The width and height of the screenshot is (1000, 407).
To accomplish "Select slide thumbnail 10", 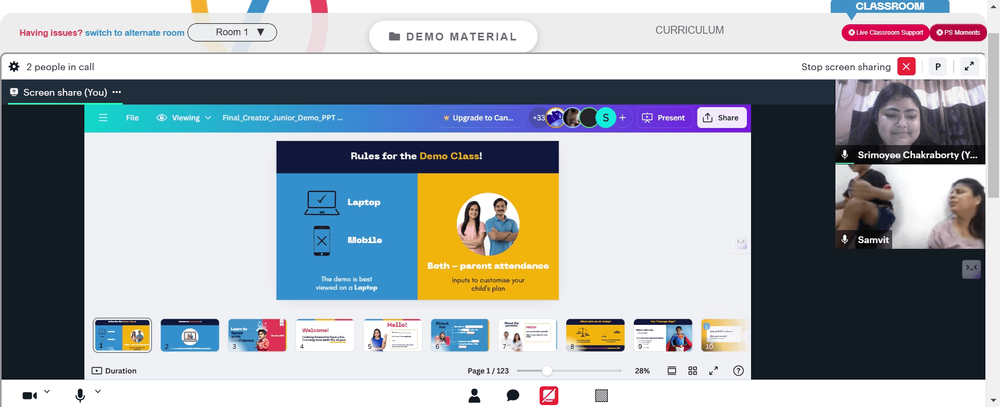I will [x=724, y=335].
